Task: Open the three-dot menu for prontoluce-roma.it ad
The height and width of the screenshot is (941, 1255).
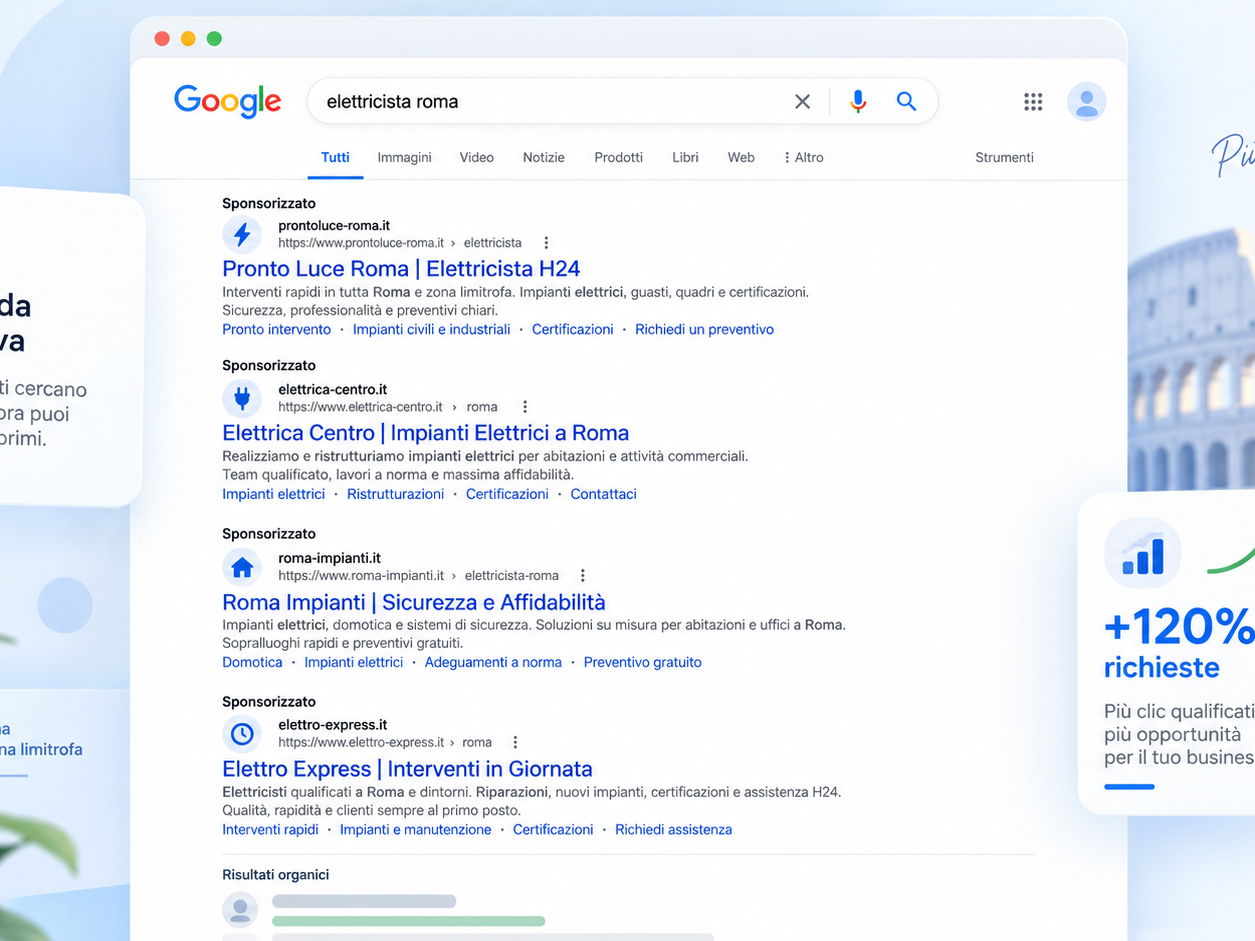Action: (x=546, y=243)
